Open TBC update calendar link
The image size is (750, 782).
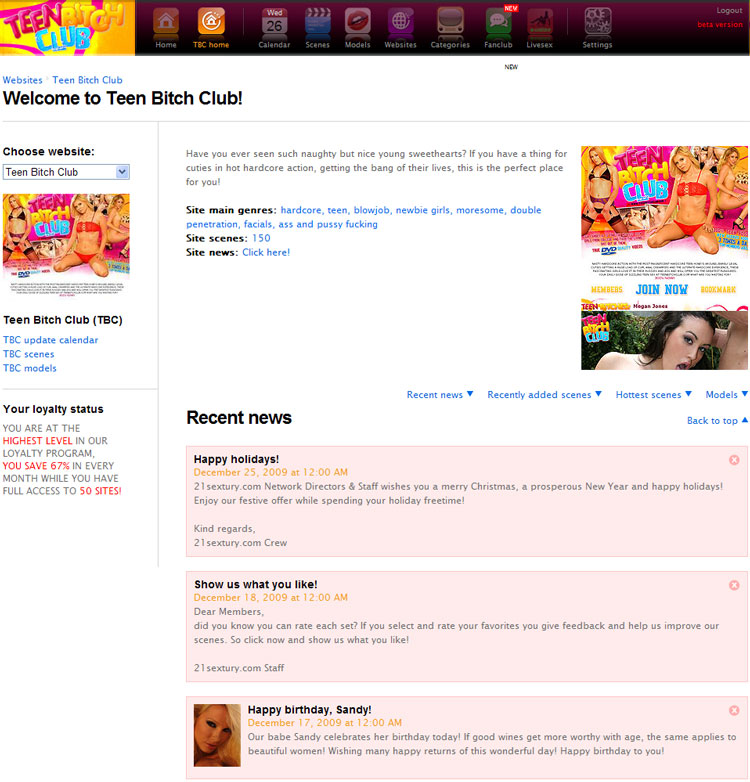(50, 340)
